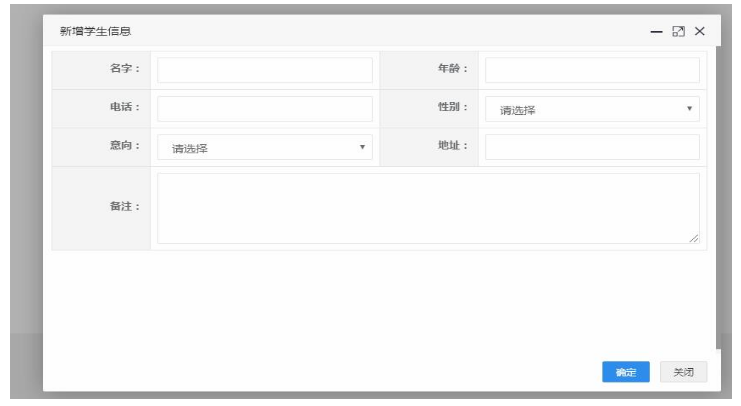Screen dimensions: 741x406
Task: Confirm with the blue 确定 button
Action: click(x=626, y=372)
